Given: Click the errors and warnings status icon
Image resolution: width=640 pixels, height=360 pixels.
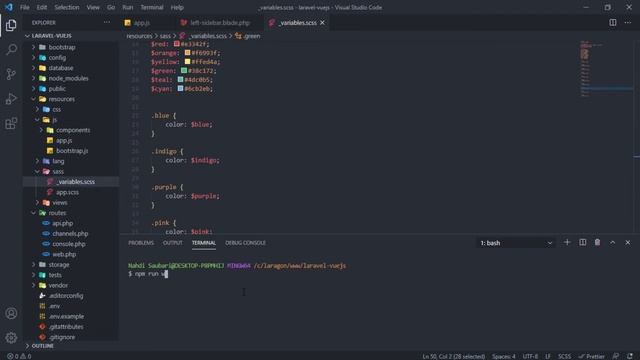Looking at the screenshot, I should [x=19, y=356].
